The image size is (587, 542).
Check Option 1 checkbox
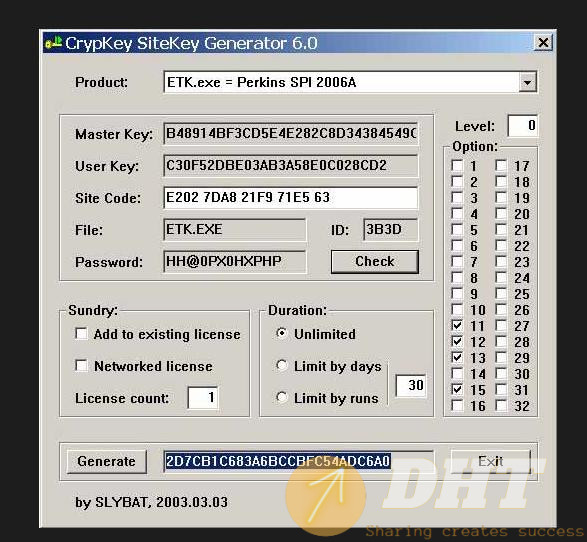457,165
